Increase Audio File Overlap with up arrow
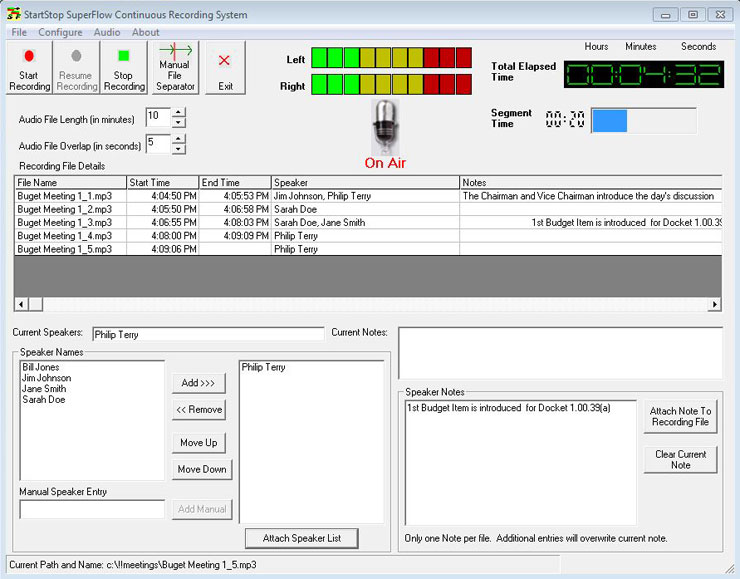The height and width of the screenshot is (579, 740). pos(178,139)
